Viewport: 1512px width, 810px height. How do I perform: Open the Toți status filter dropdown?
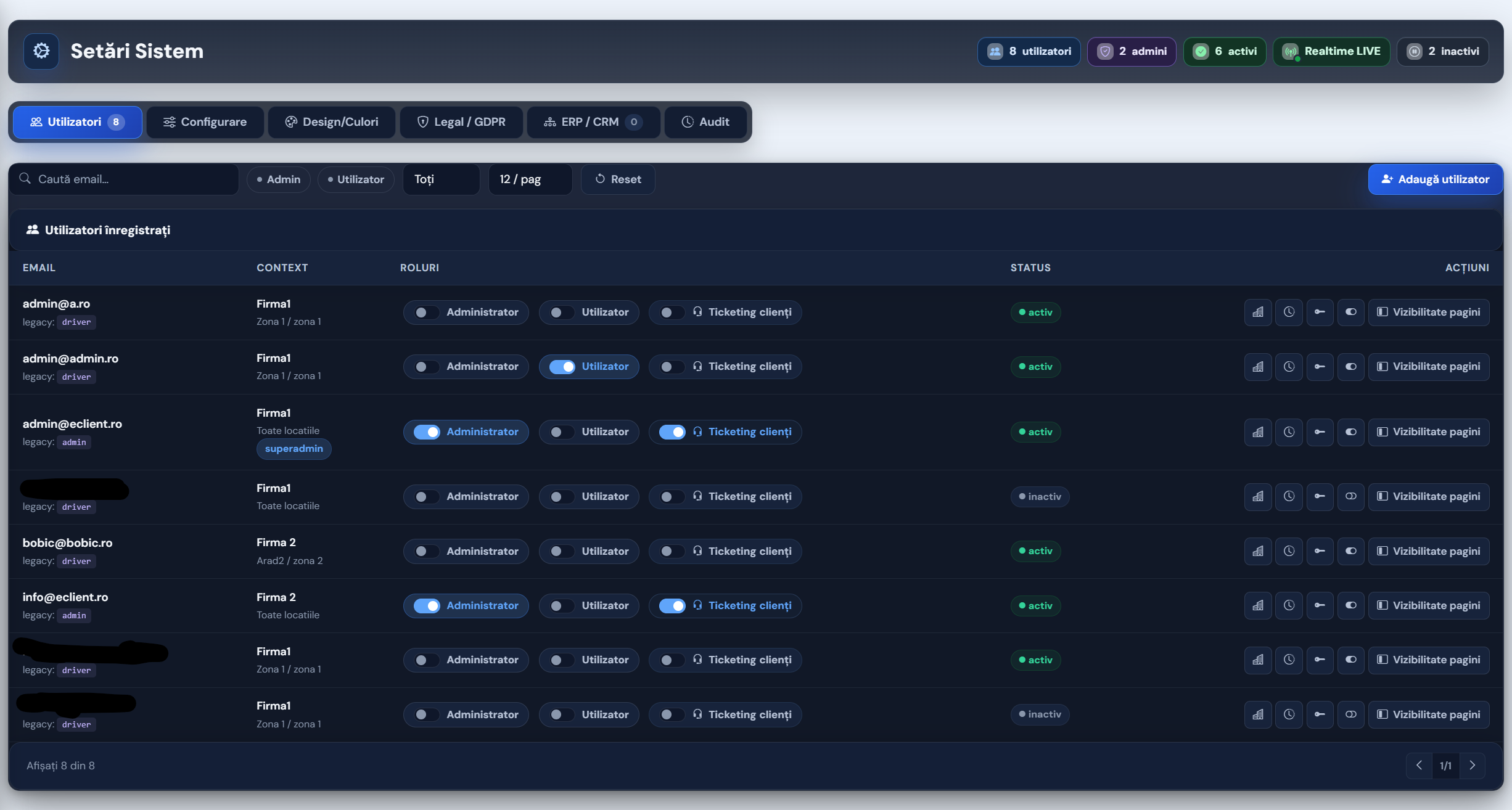pos(442,179)
